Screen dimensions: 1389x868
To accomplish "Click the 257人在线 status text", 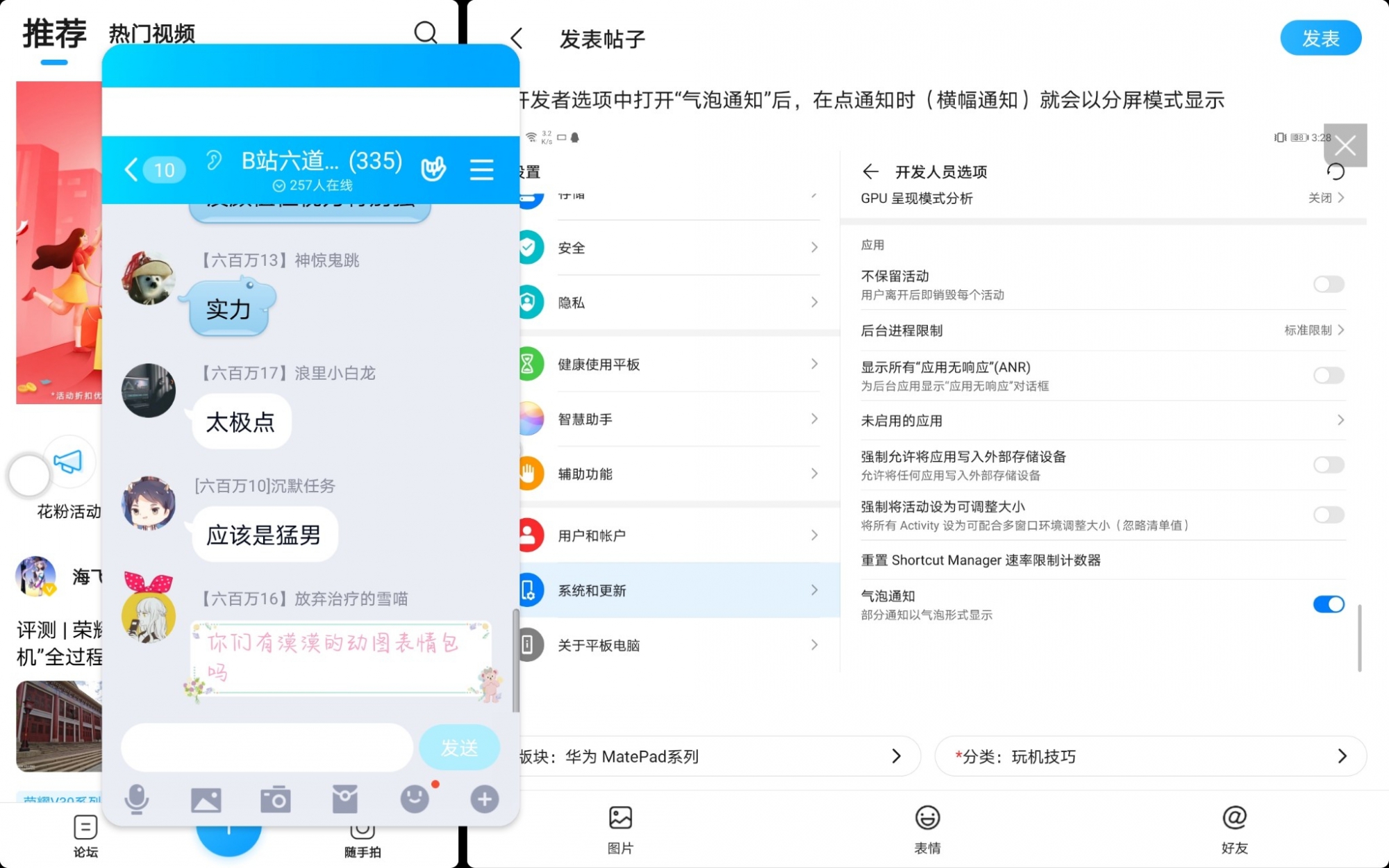I will tap(313, 185).
